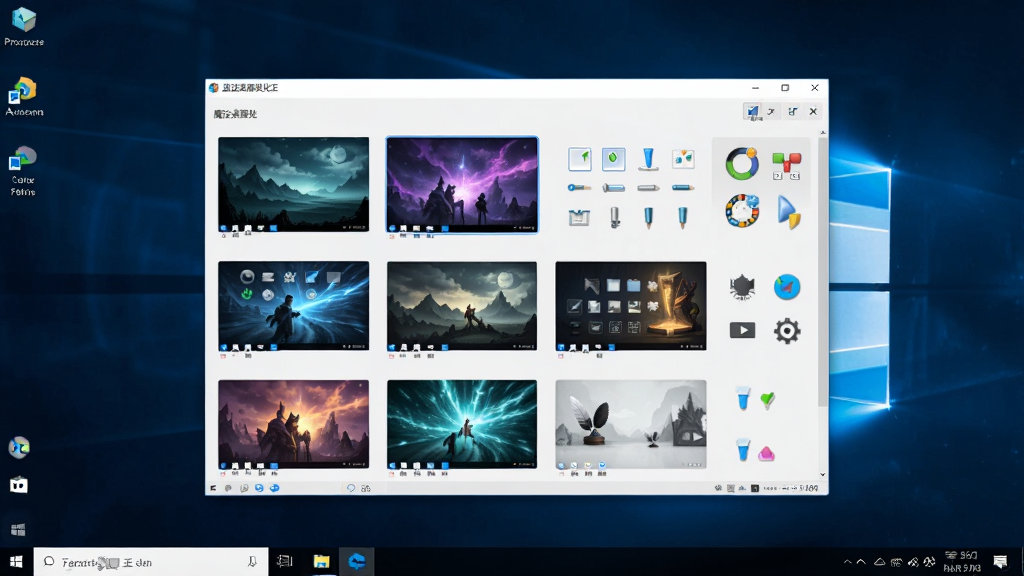1024x576 pixels.
Task: Open settings with the gear icon
Action: click(x=787, y=330)
